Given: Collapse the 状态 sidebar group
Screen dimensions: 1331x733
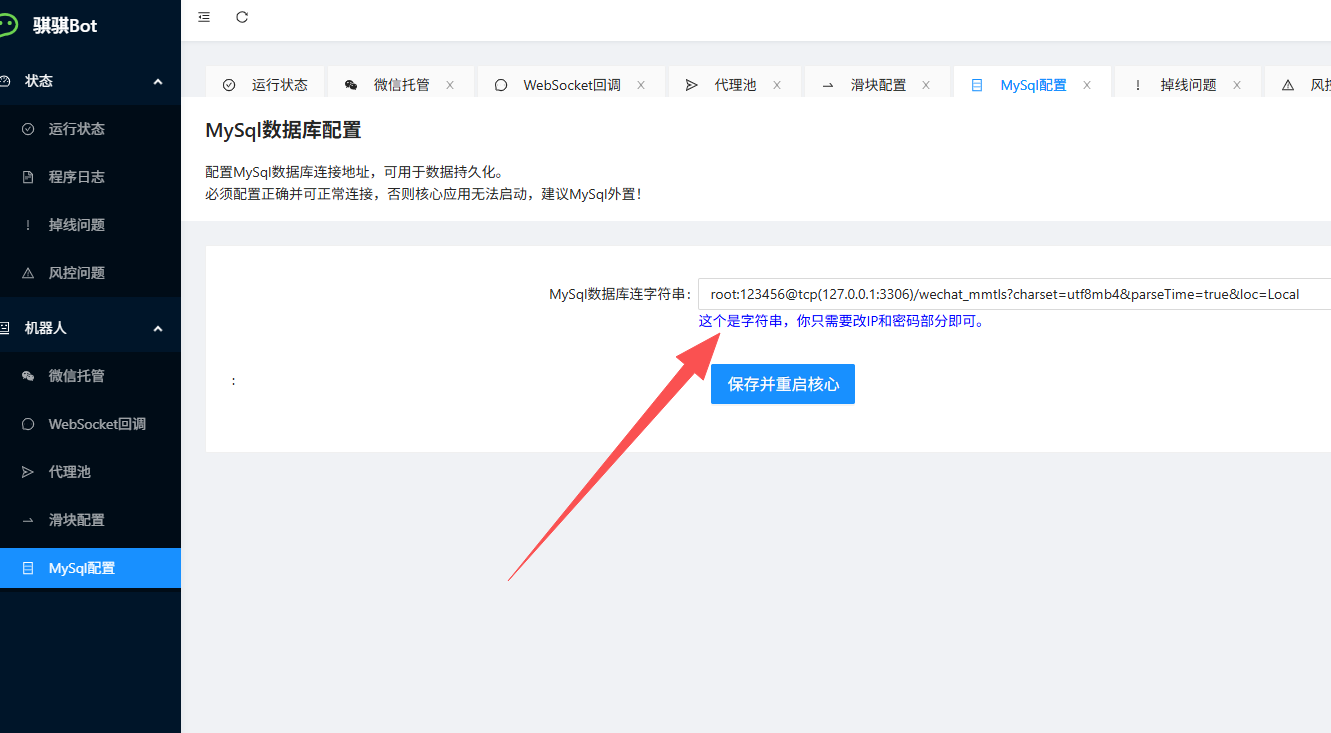Looking at the screenshot, I should pyautogui.click(x=157, y=81).
